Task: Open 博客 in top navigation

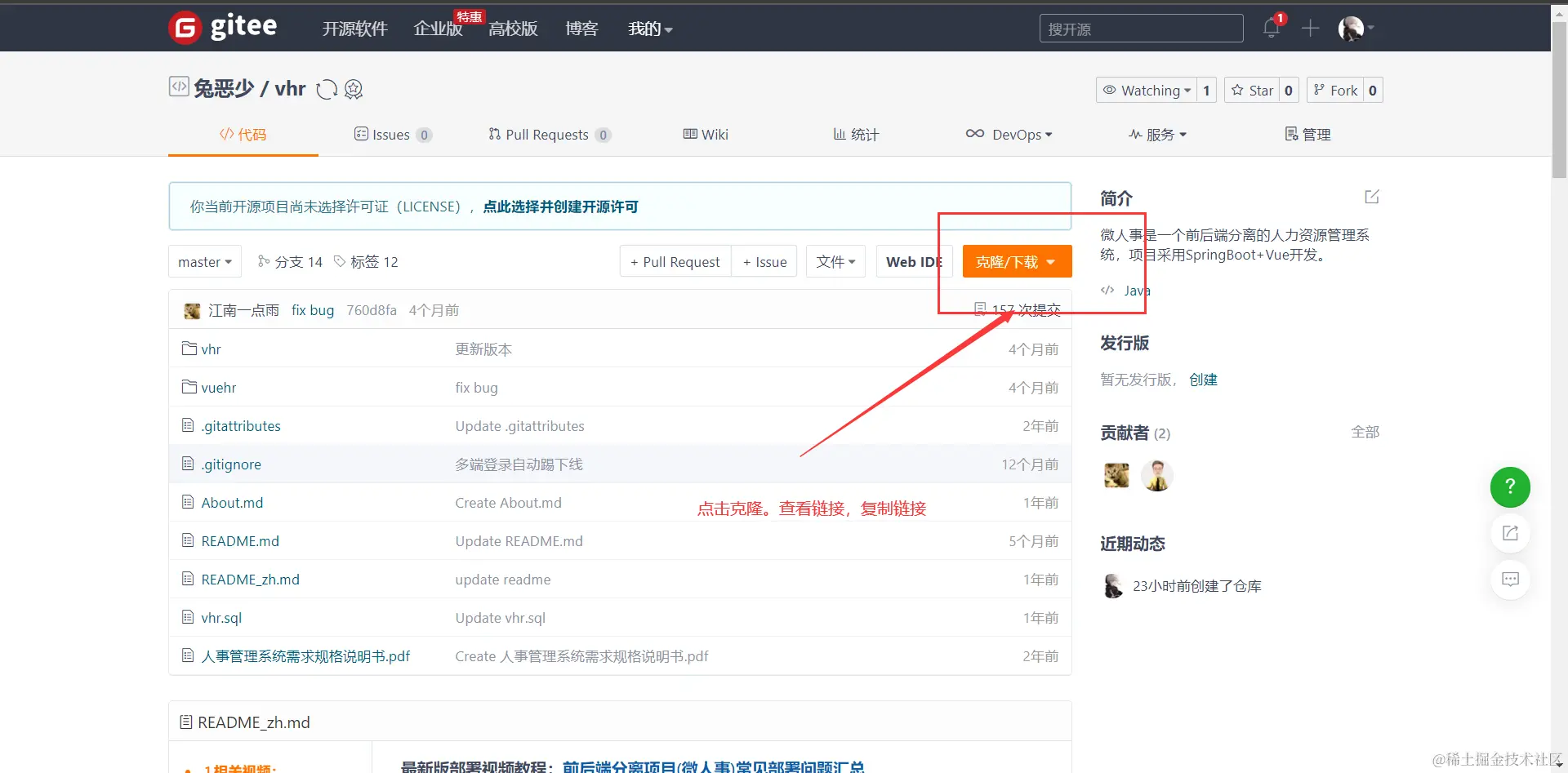Action: (x=581, y=29)
